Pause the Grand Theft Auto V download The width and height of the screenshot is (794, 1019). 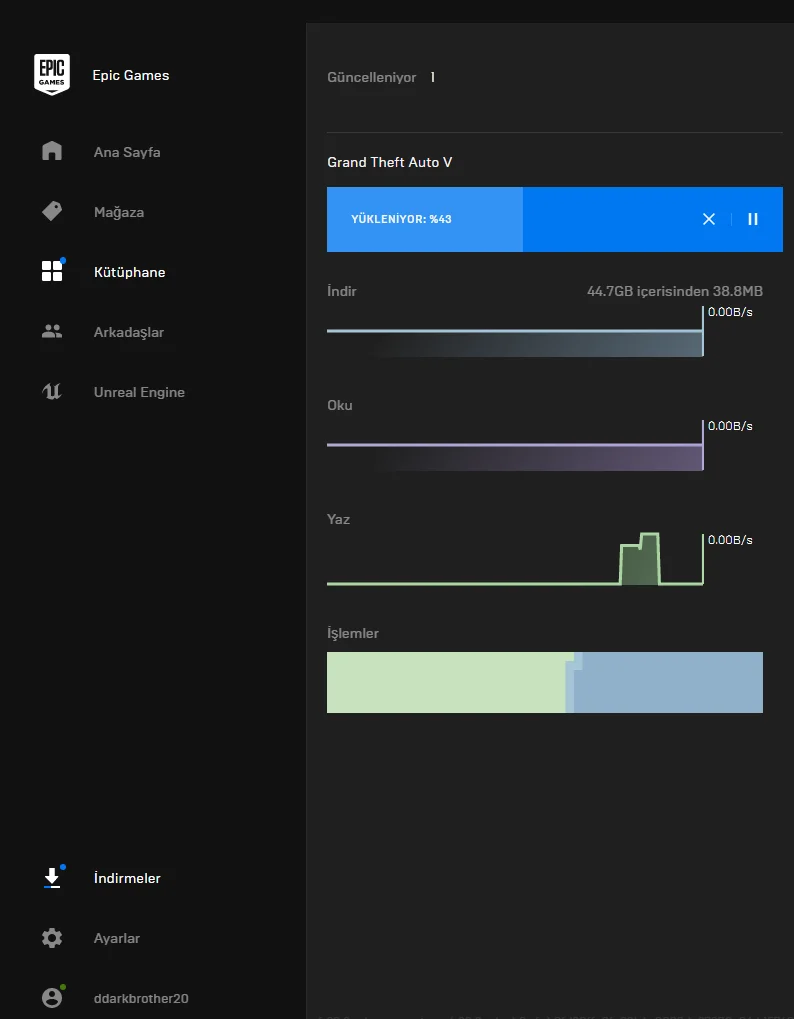[x=753, y=219]
